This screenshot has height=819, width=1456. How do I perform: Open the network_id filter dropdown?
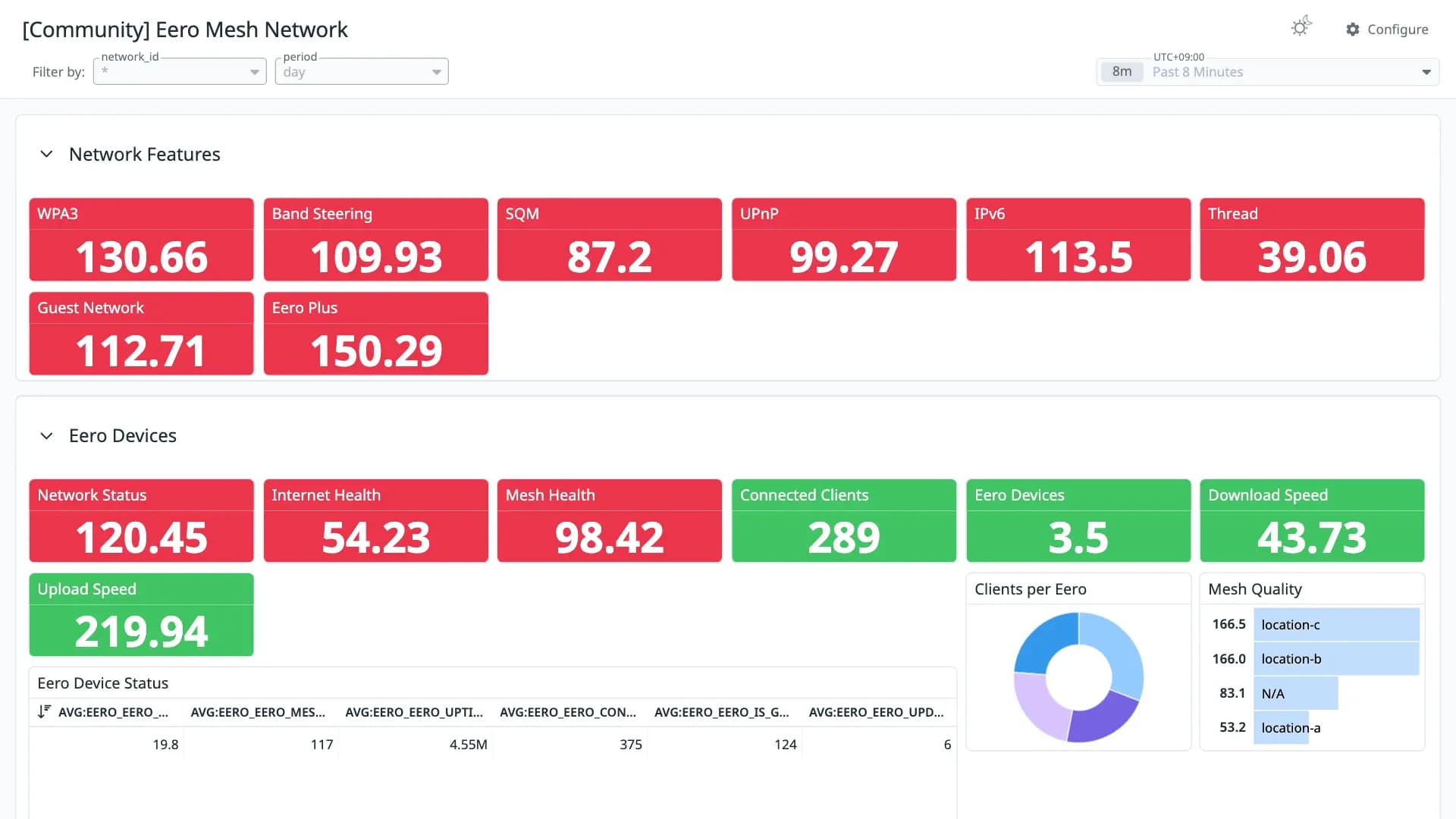(x=180, y=71)
